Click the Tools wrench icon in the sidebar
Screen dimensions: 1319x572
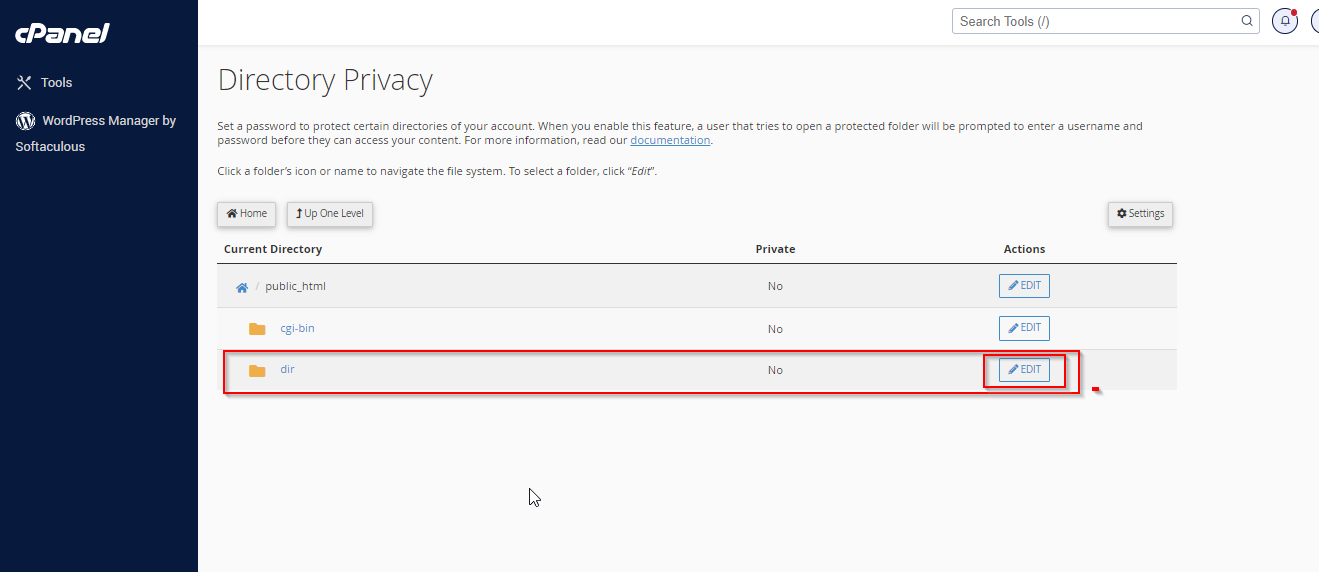coord(25,83)
